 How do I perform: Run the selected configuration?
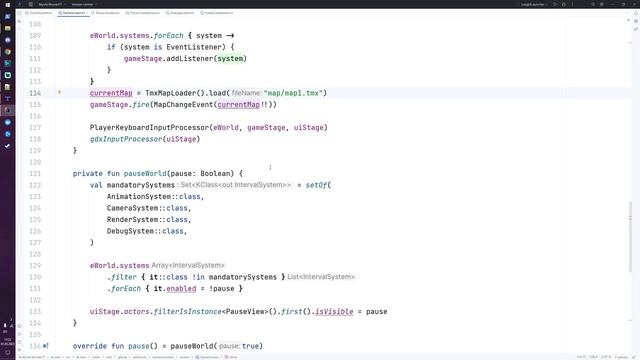tap(555, 4)
